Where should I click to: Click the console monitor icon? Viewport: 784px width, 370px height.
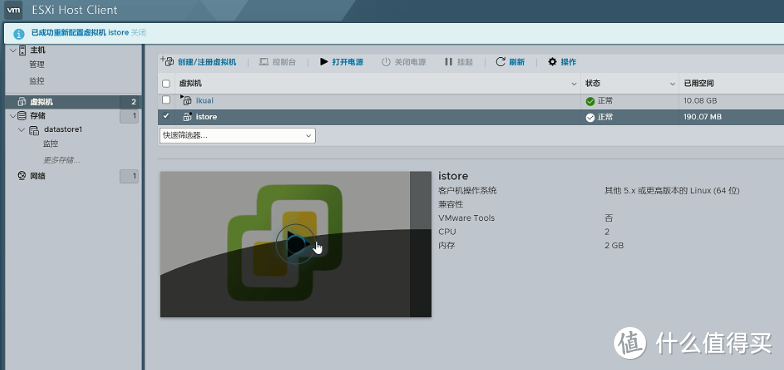pos(264,62)
